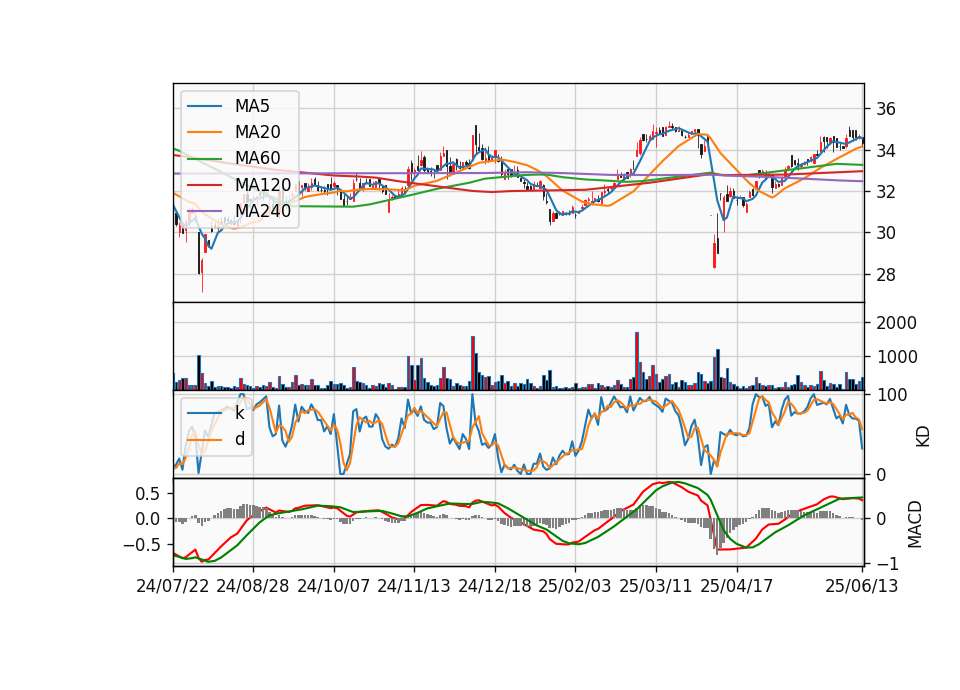Click the MA240 legend label
Viewport: 960px width, 690px height.
263,211
